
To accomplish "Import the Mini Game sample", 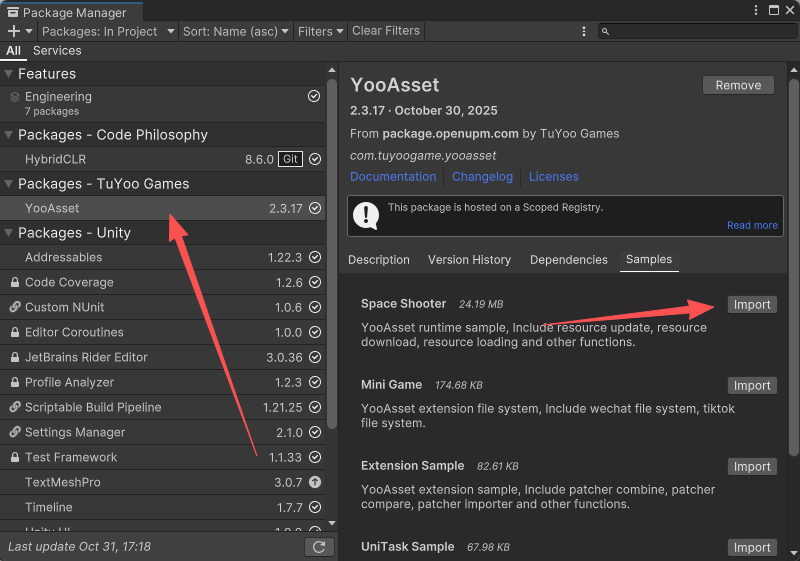I will coord(752,386).
